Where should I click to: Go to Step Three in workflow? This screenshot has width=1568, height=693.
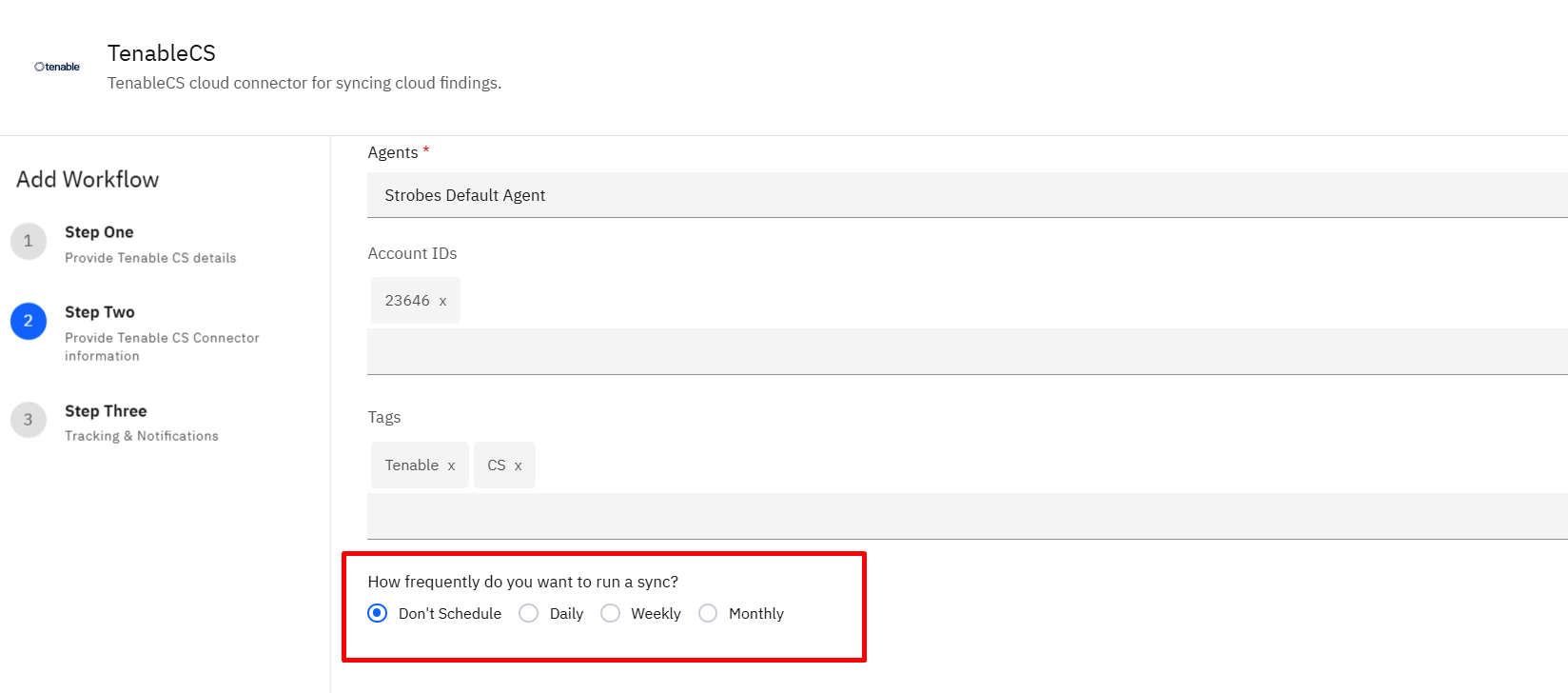pyautogui.click(x=106, y=411)
